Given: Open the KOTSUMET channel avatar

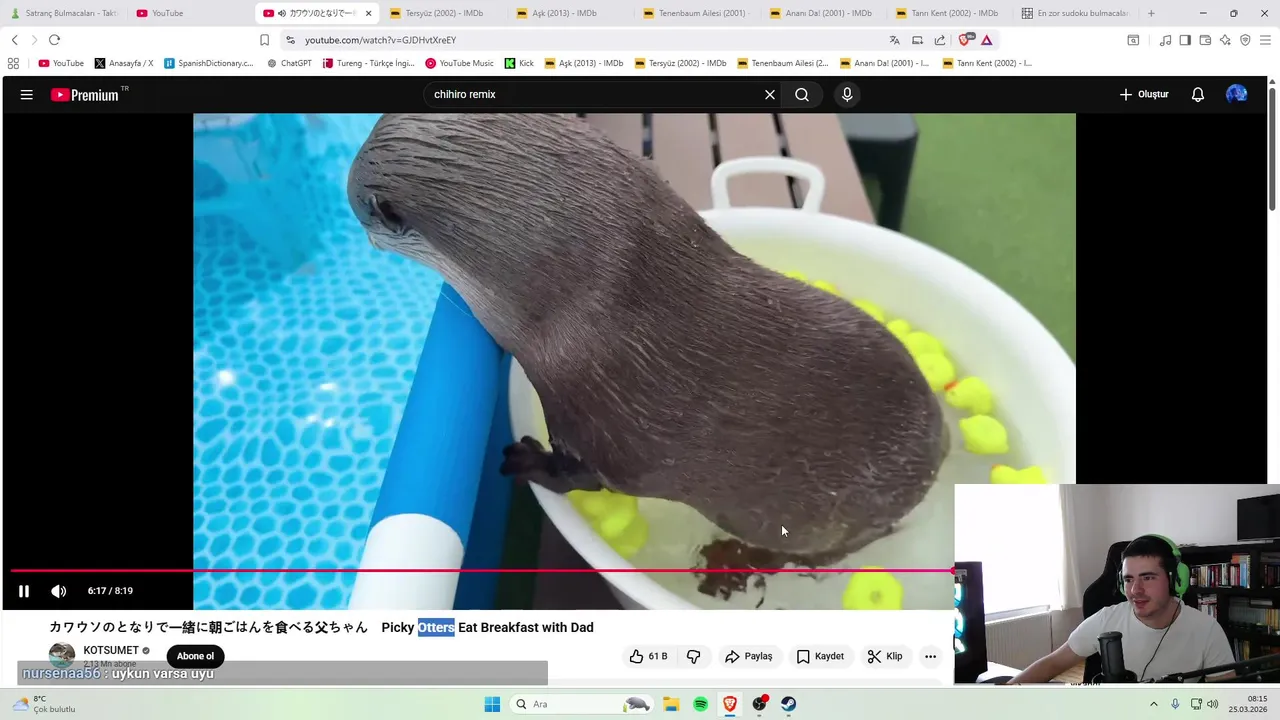Looking at the screenshot, I should point(62,656).
